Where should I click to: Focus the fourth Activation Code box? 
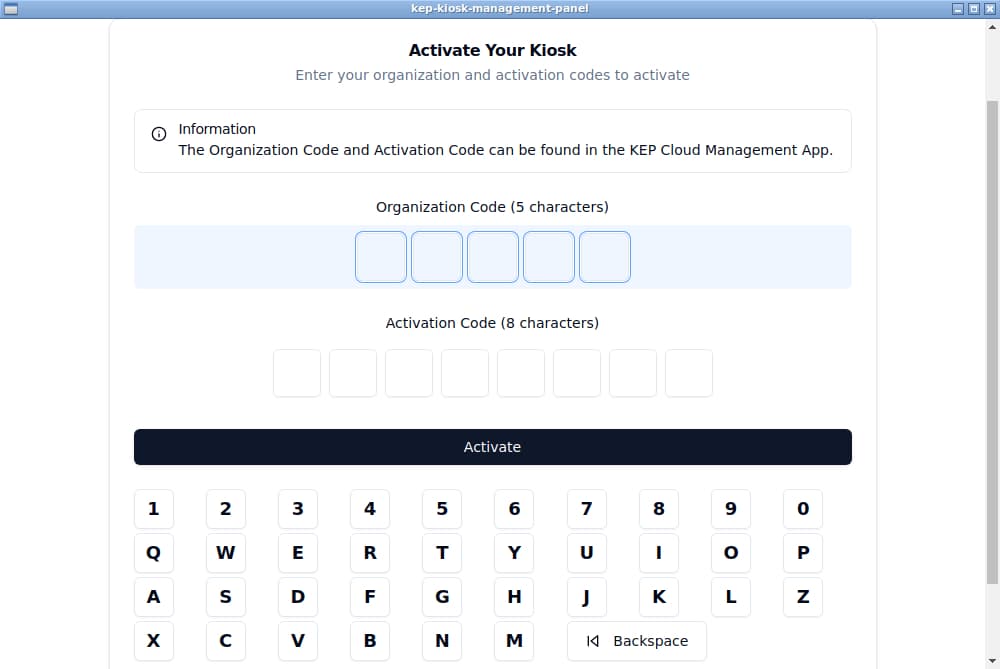(465, 373)
